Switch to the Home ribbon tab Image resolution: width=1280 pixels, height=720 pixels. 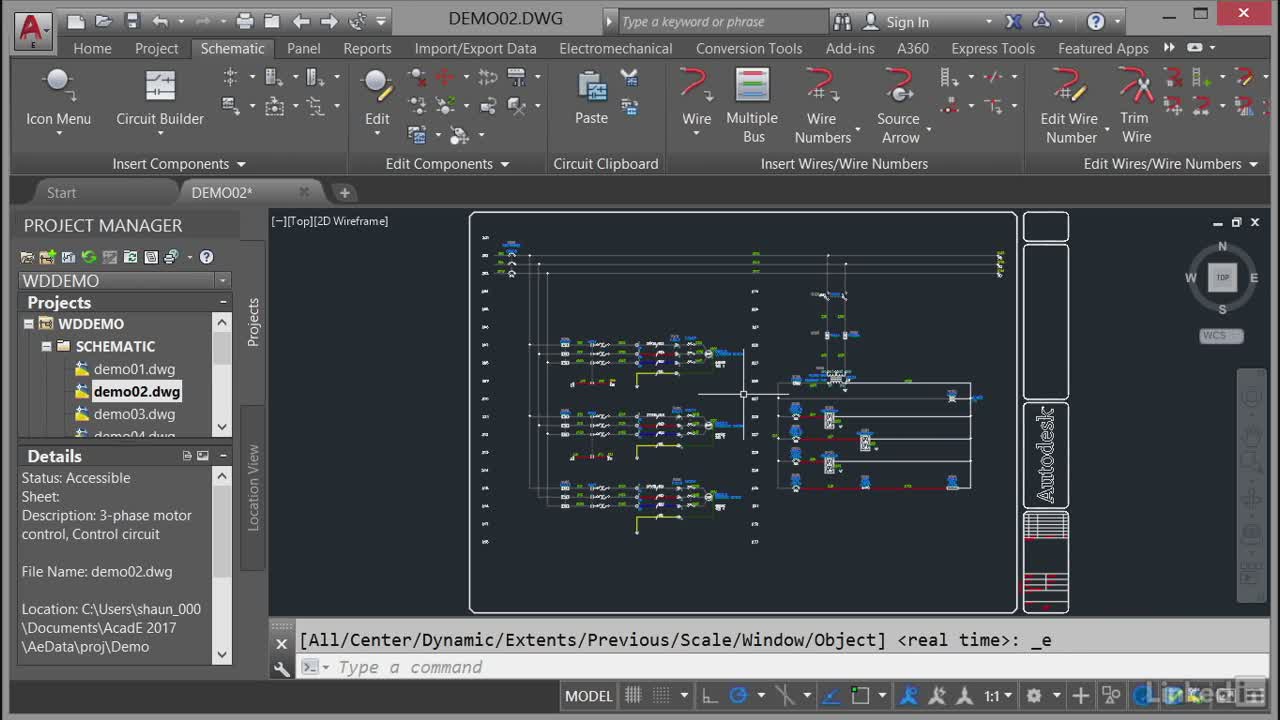93,48
